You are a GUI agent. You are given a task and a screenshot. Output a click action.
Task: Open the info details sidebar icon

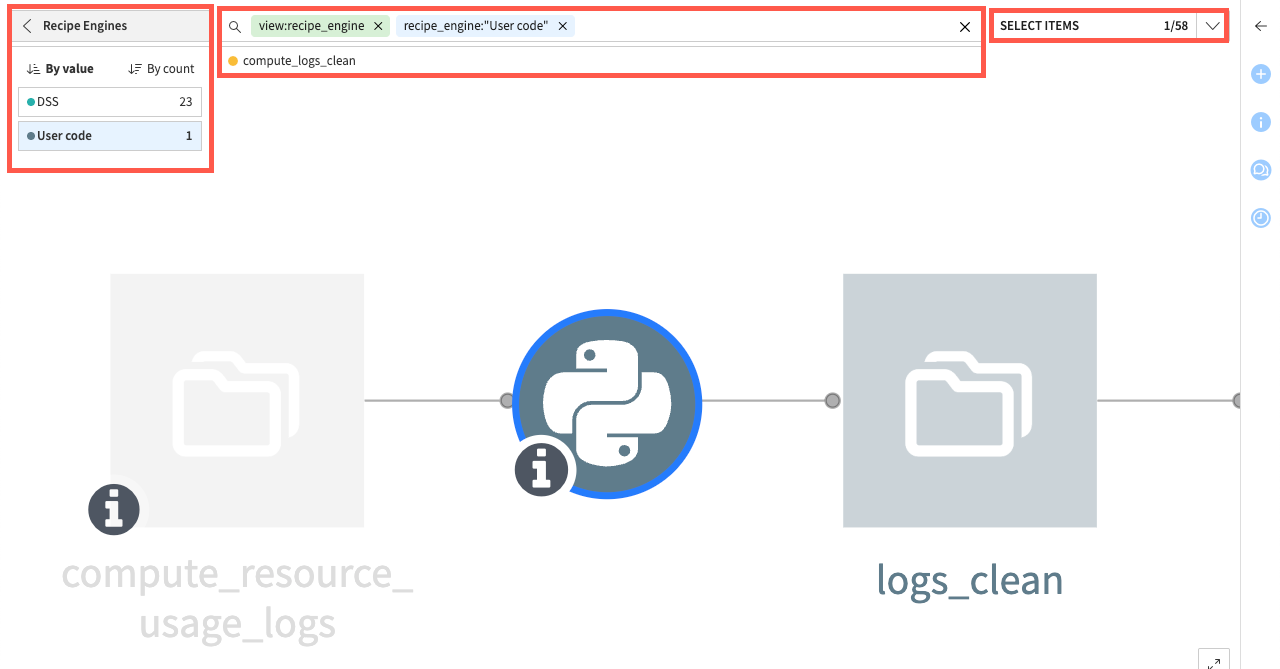1261,122
